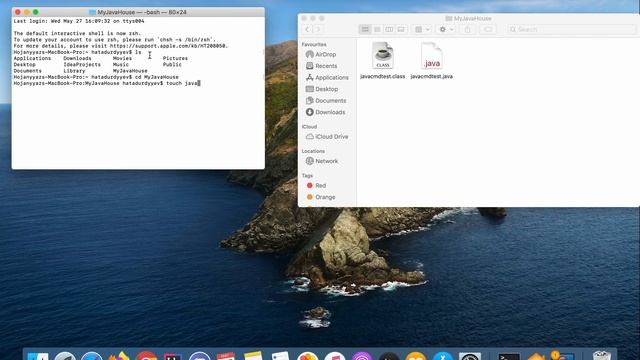Screen dimensions: 640x360
Task: Close the Terminal window
Action: click(x=18, y=12)
